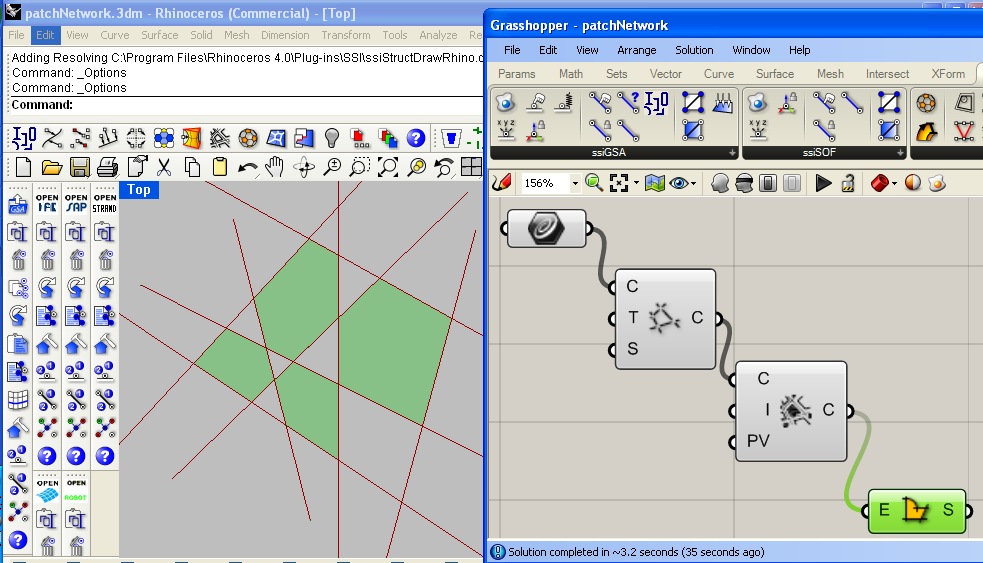Screen dimensions: 983x563
Task: Click the Rhino Command input line
Action: 246,105
